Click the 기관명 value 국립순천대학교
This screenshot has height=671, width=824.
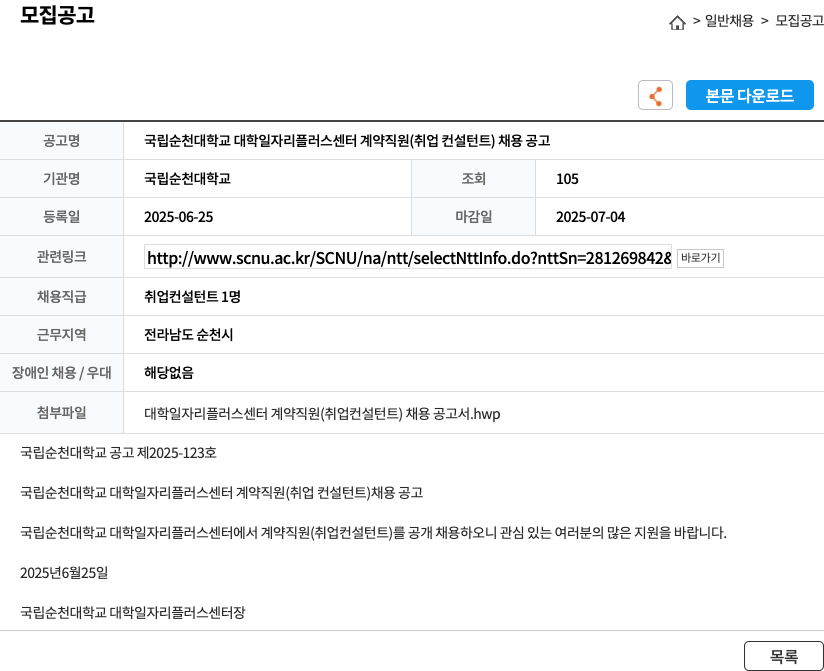tap(188, 179)
